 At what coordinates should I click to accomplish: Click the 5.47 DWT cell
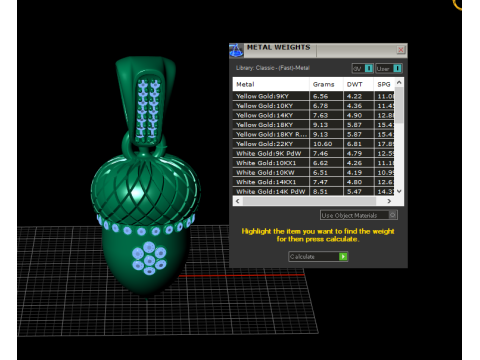tap(358, 191)
